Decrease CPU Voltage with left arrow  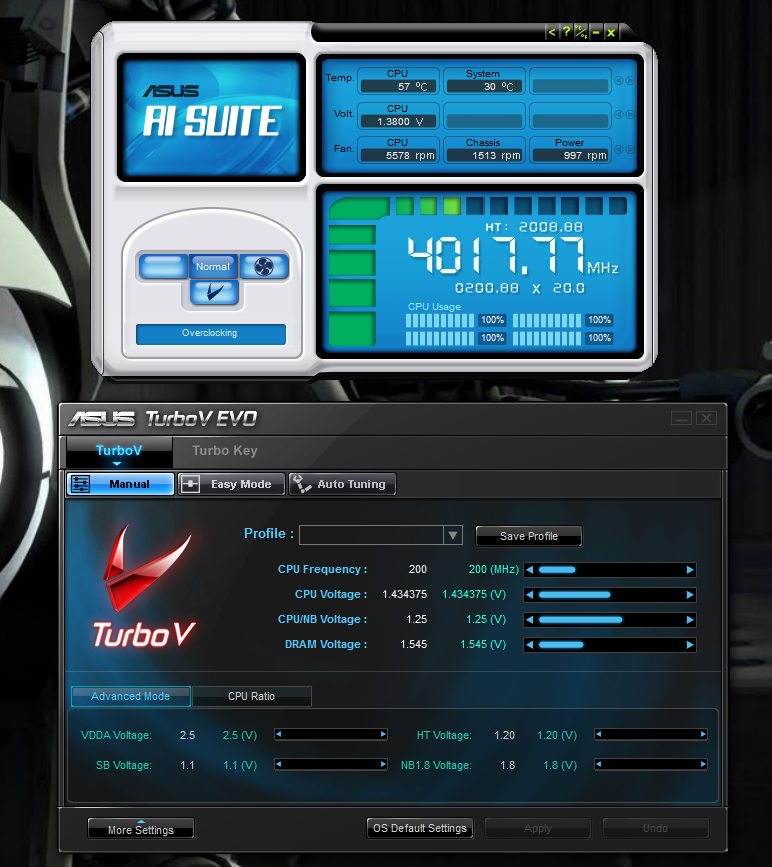click(530, 595)
